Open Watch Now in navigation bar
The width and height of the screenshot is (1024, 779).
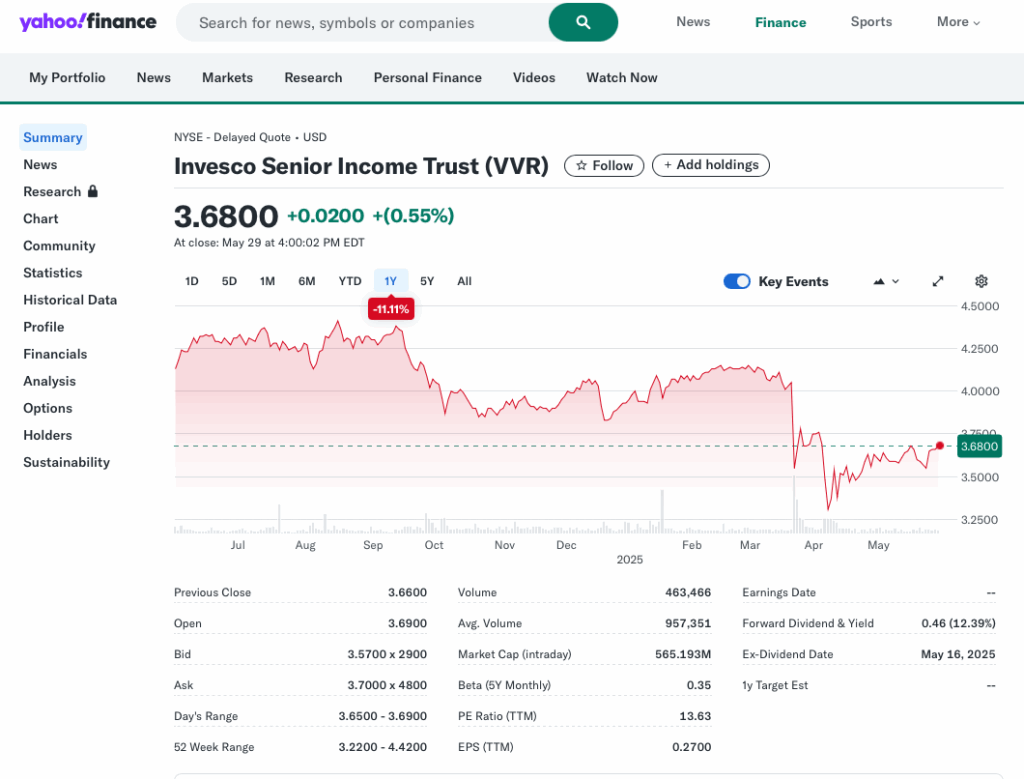(x=622, y=78)
